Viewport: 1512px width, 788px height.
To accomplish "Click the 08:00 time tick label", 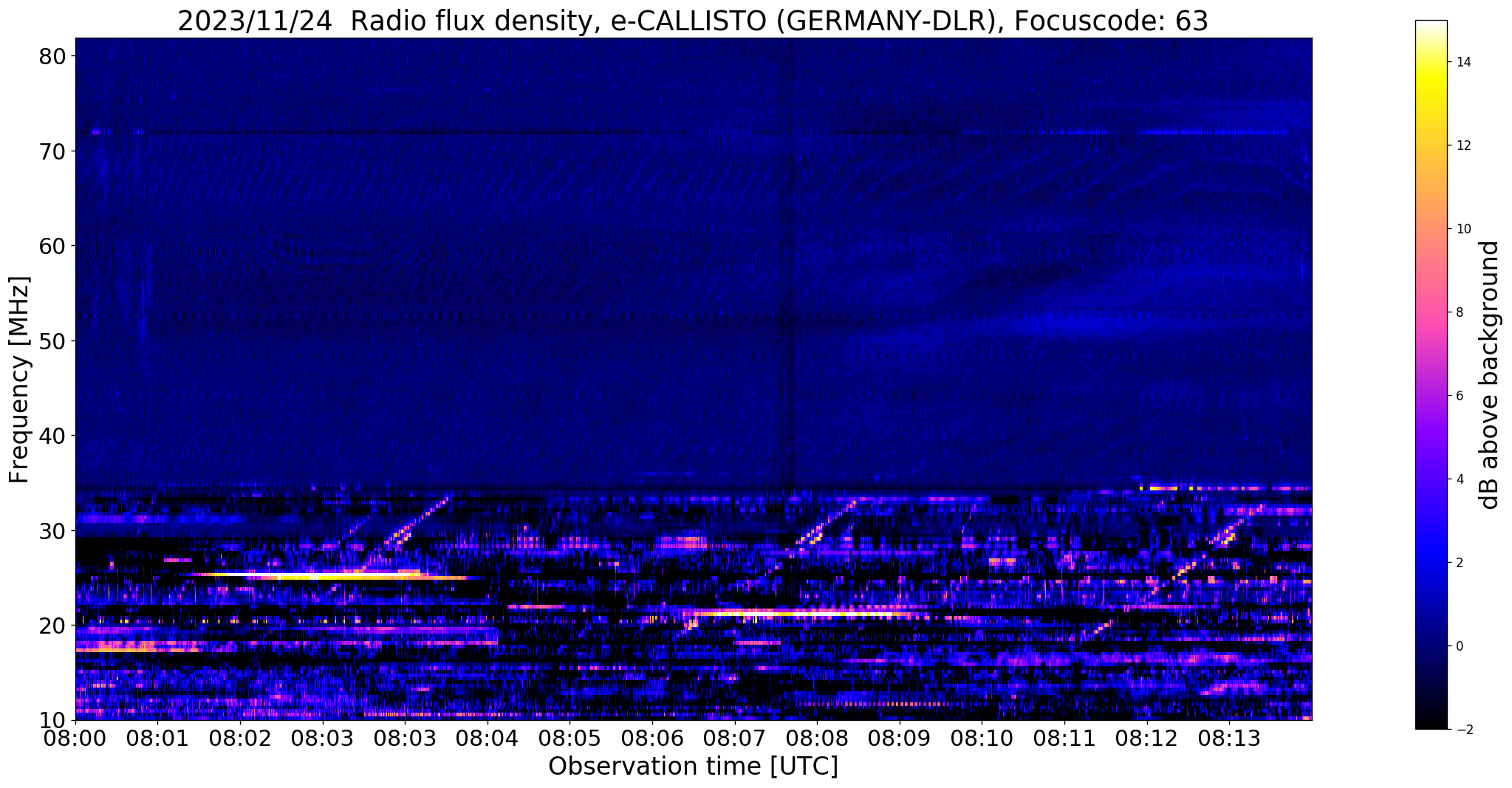I will click(75, 739).
